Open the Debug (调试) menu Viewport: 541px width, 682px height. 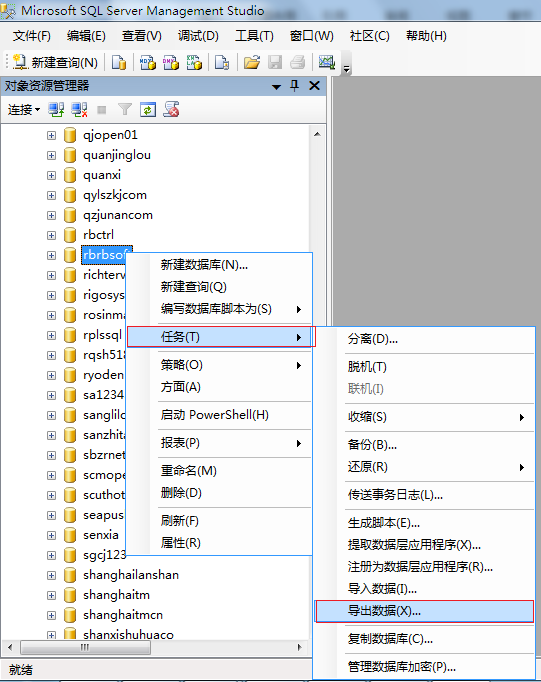point(198,36)
